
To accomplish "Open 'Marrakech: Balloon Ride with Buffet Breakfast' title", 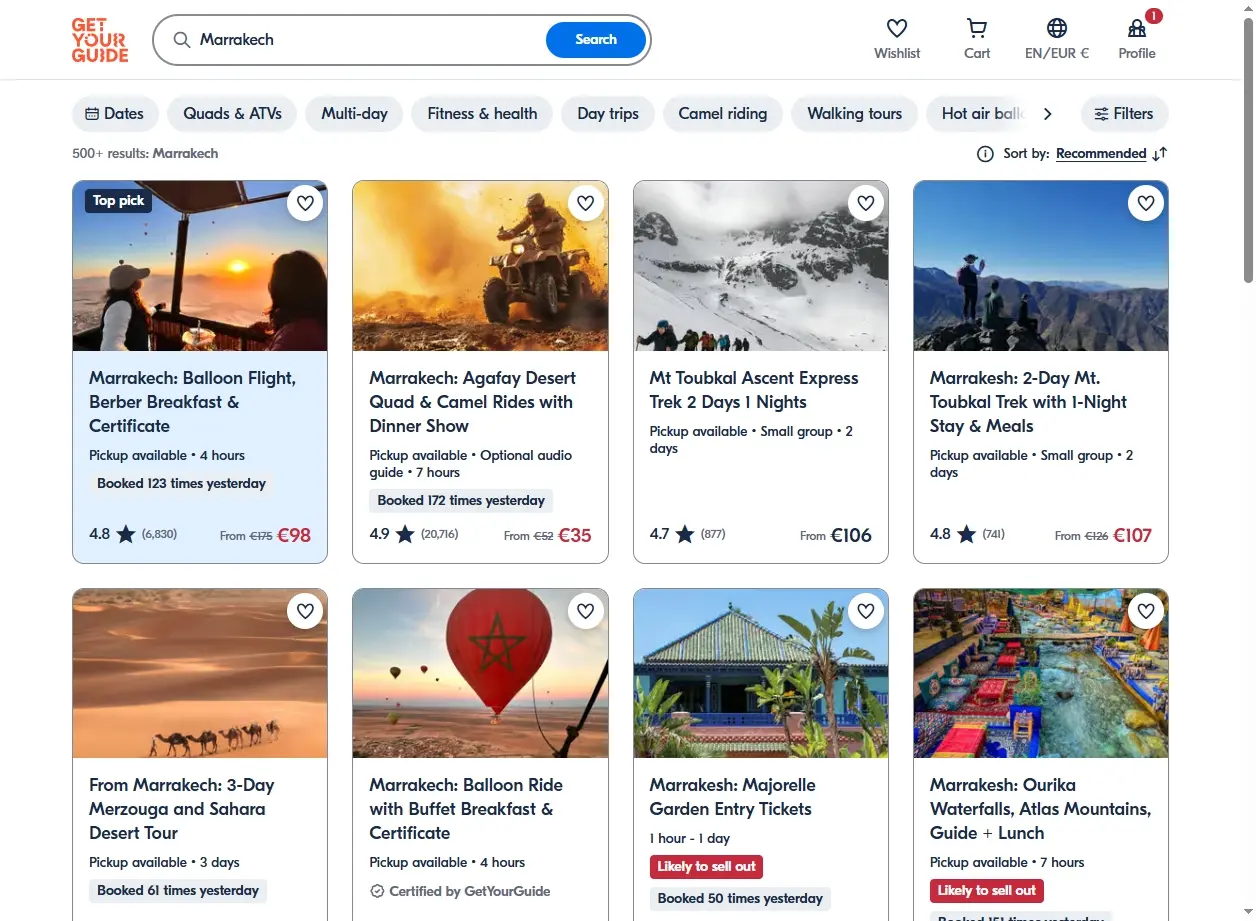I will 466,809.
